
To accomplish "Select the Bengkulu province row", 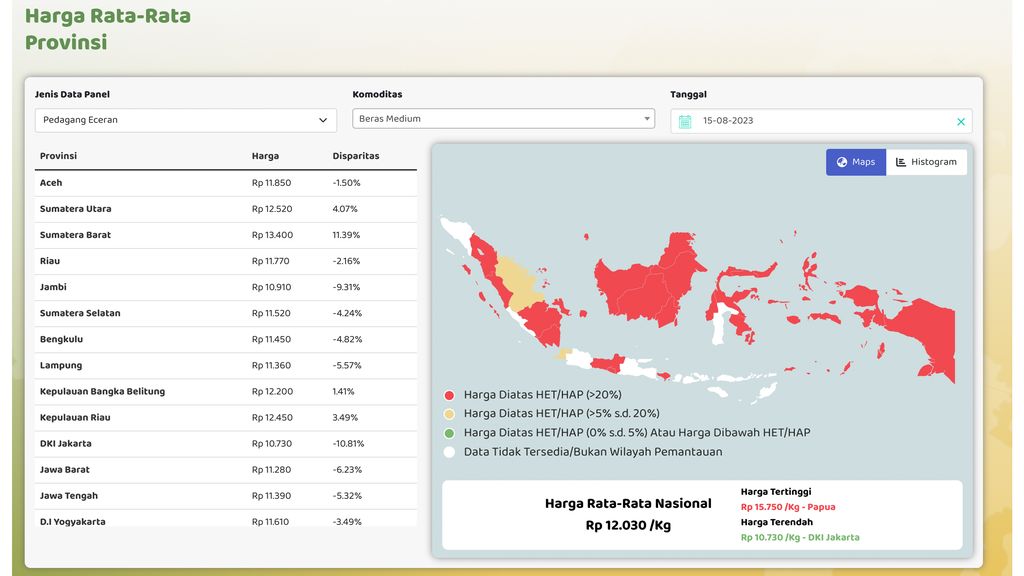I will coord(225,340).
